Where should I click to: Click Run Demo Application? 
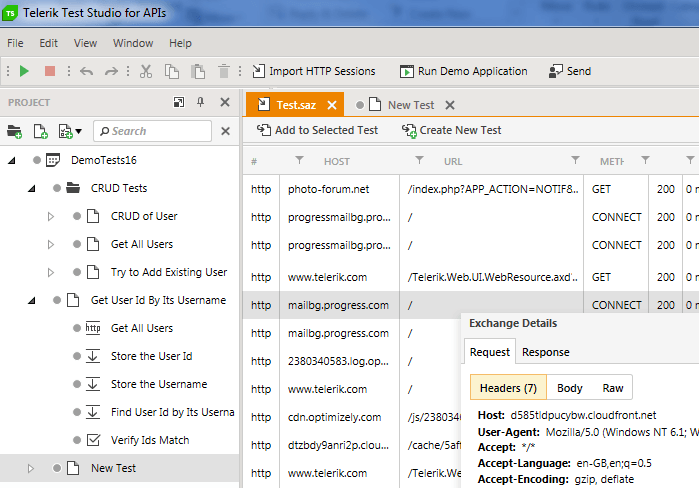(464, 71)
